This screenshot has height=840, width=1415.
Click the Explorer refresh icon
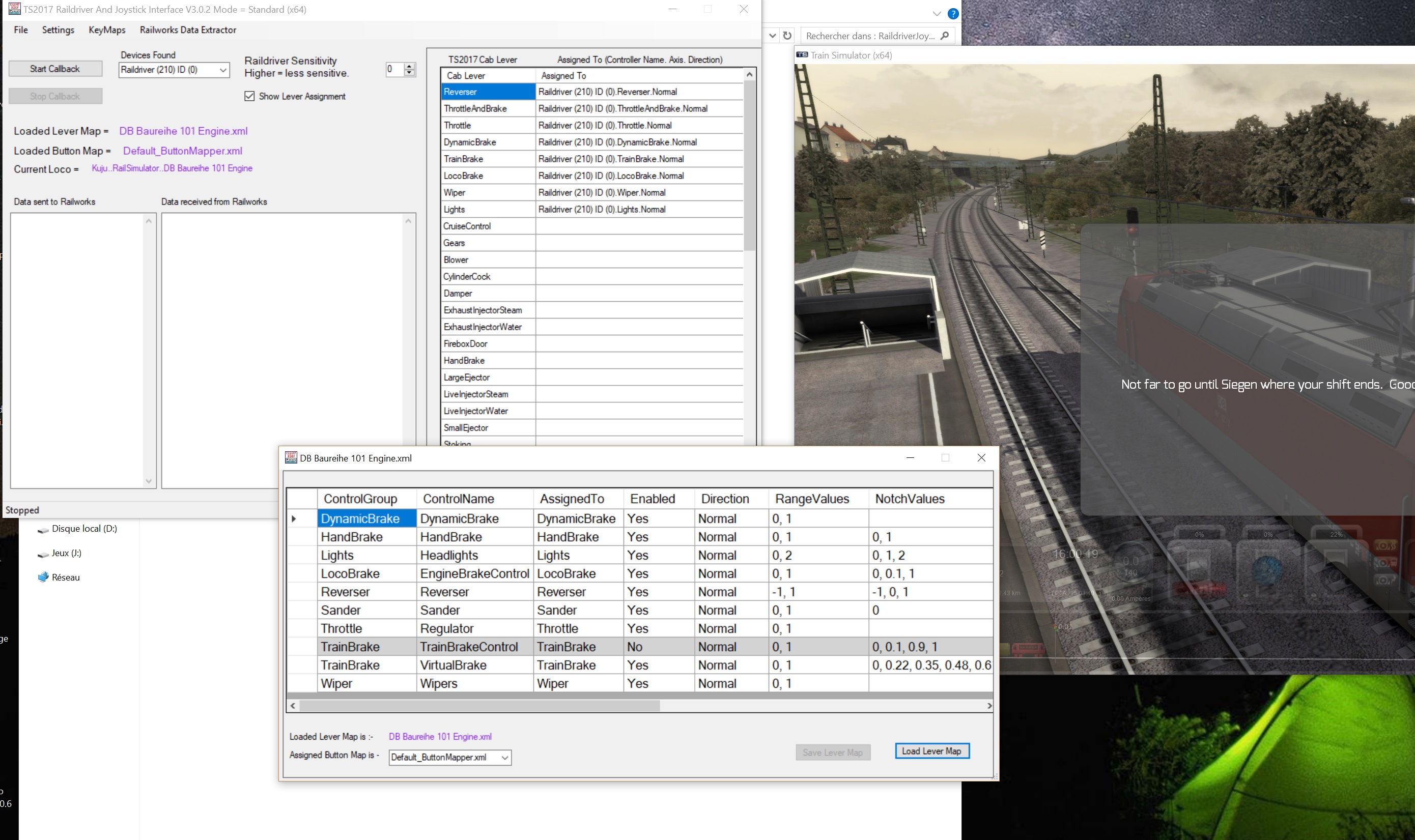tap(787, 36)
